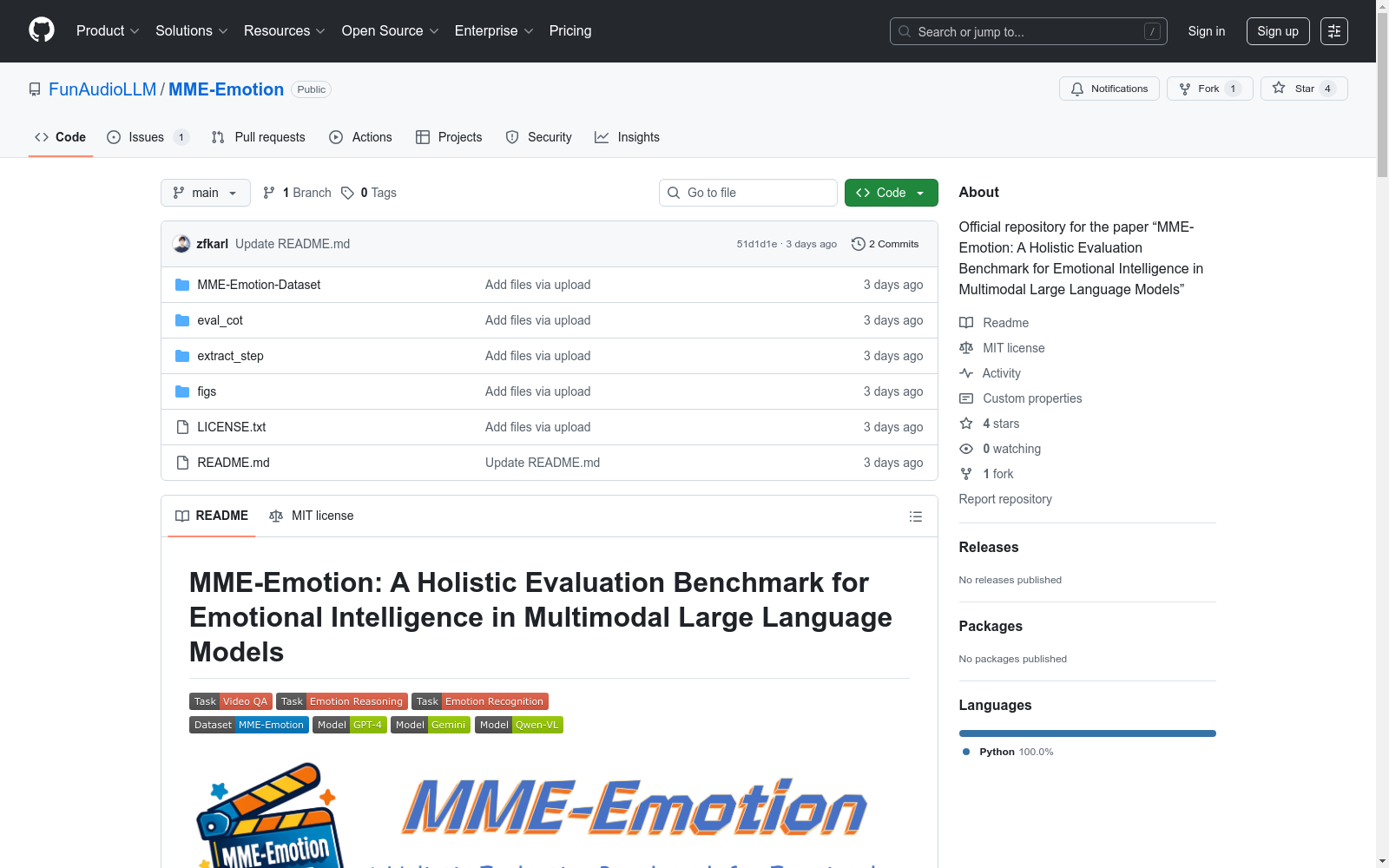Click the star icon beside 4 stars
Viewport: 1389px width, 868px height.
click(966, 424)
